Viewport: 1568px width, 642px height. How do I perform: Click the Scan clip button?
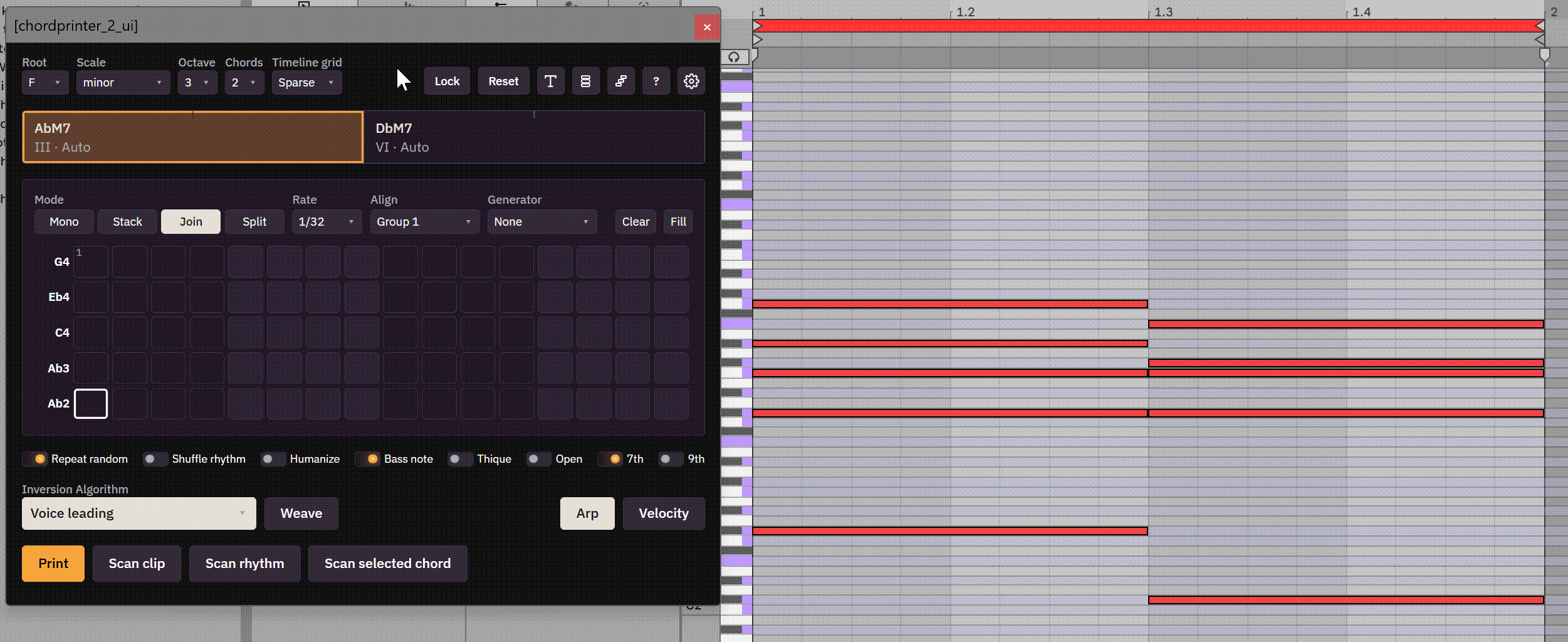137,564
